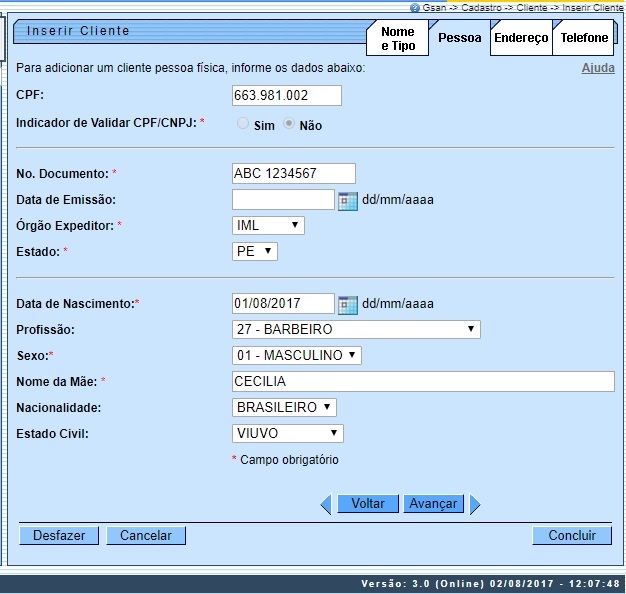Click the Concluir button
The width and height of the screenshot is (626, 594).
point(572,536)
